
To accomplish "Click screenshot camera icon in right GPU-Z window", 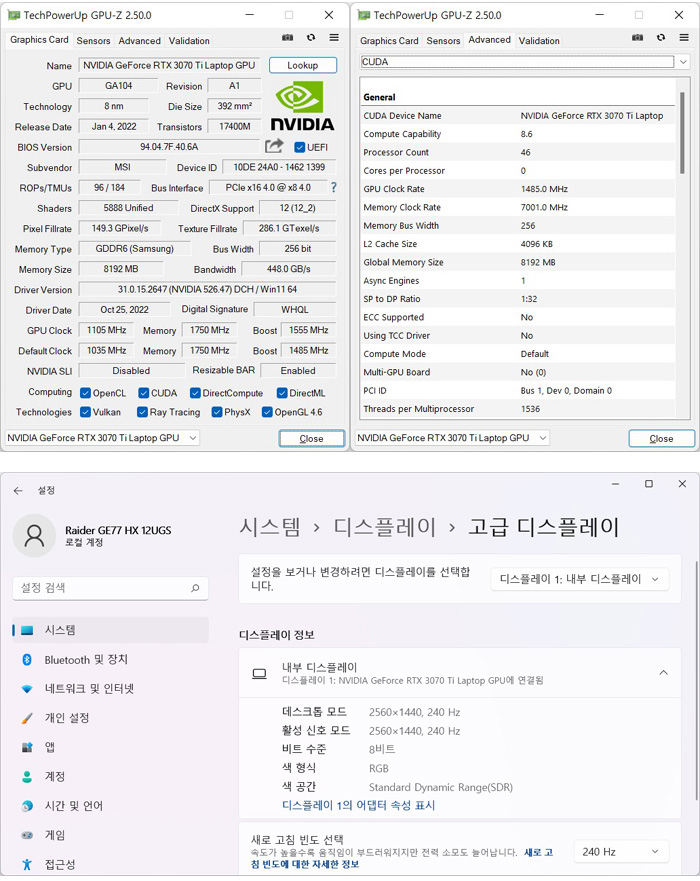I will point(638,38).
